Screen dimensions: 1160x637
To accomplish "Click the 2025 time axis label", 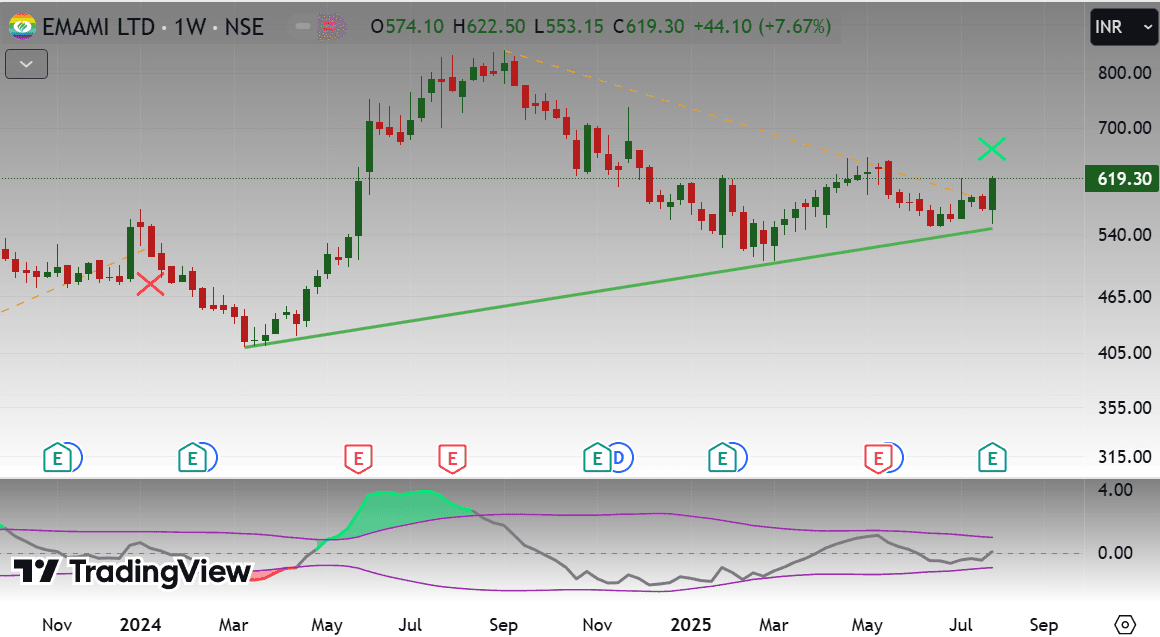I will click(690, 624).
